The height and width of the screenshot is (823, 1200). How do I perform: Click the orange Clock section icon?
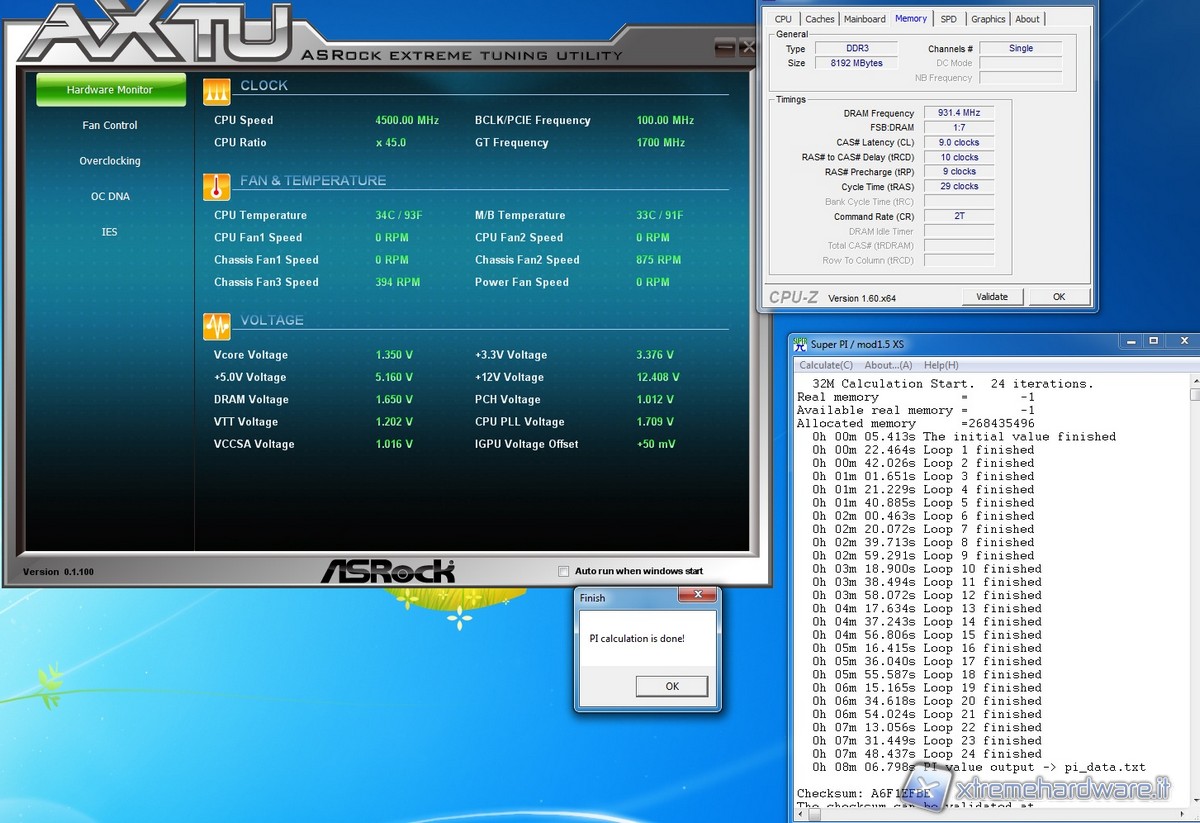(x=217, y=92)
